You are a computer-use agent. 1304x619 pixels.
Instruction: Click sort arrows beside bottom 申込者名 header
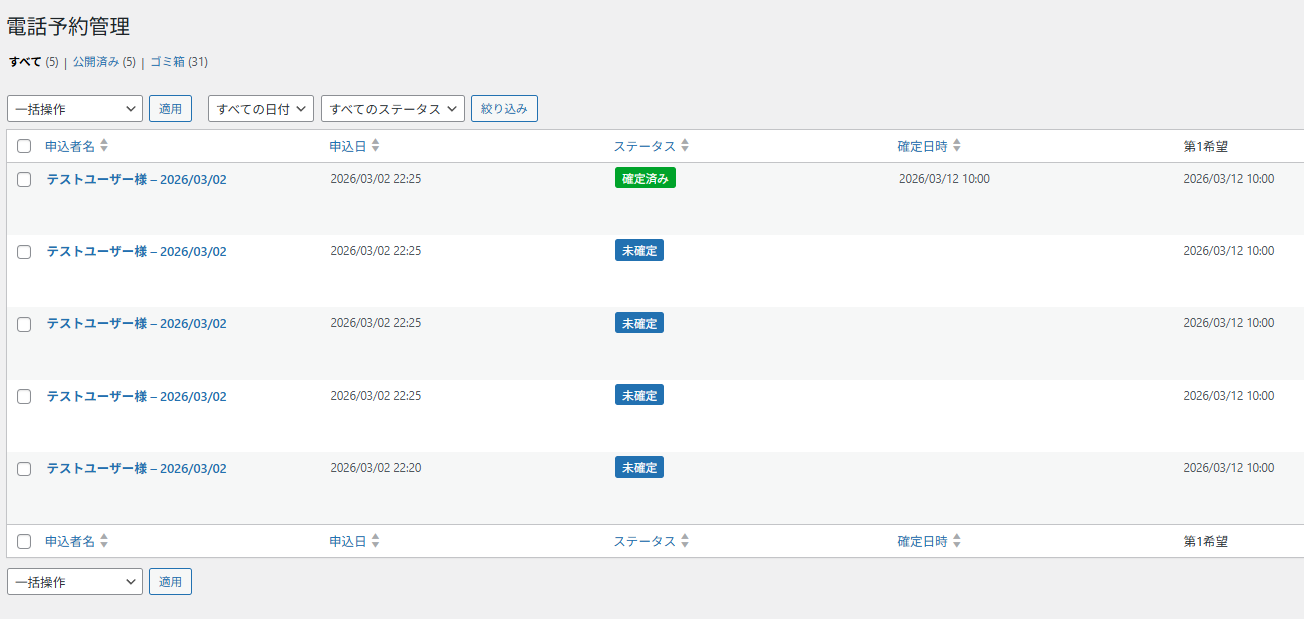(x=104, y=541)
